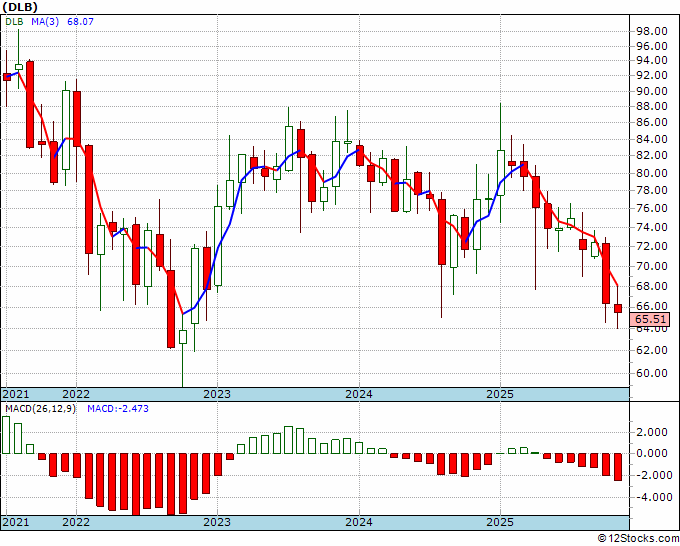680x546 pixels.
Task: Click 2023 on the price chart time axis
Action: pyautogui.click(x=217, y=394)
